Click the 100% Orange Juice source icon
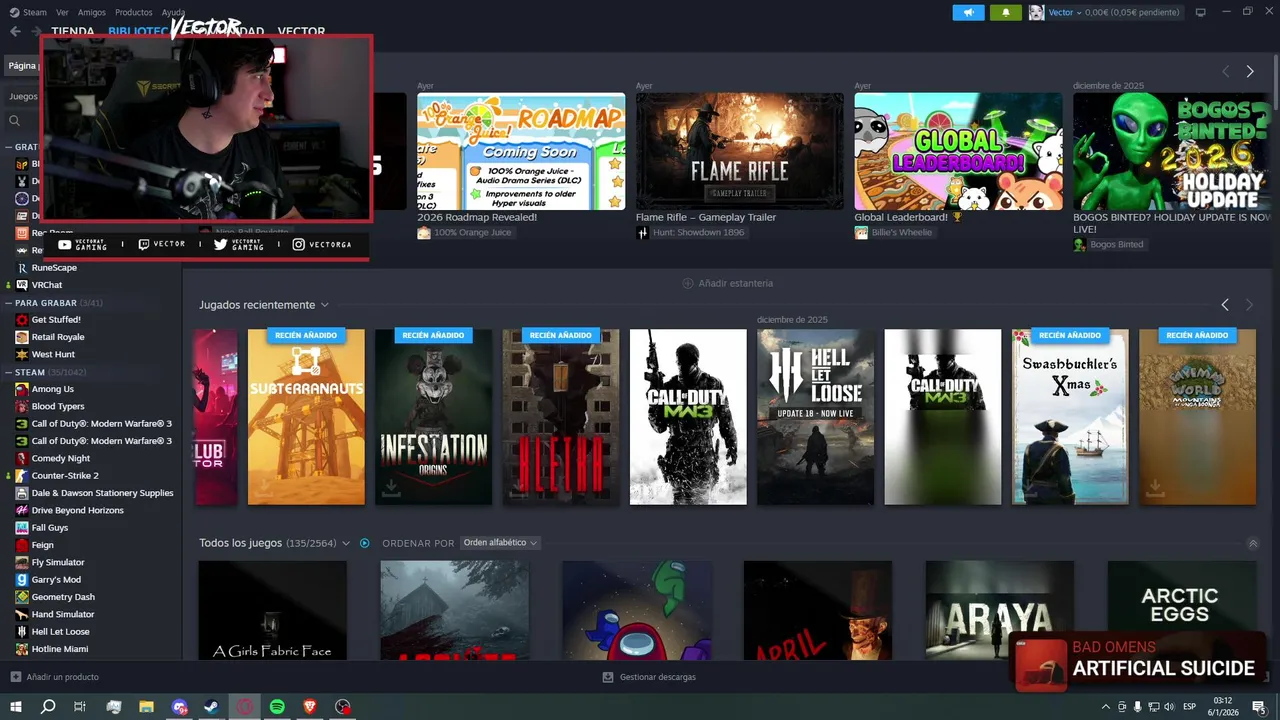Screen dimensions: 1280x720 pos(424,233)
